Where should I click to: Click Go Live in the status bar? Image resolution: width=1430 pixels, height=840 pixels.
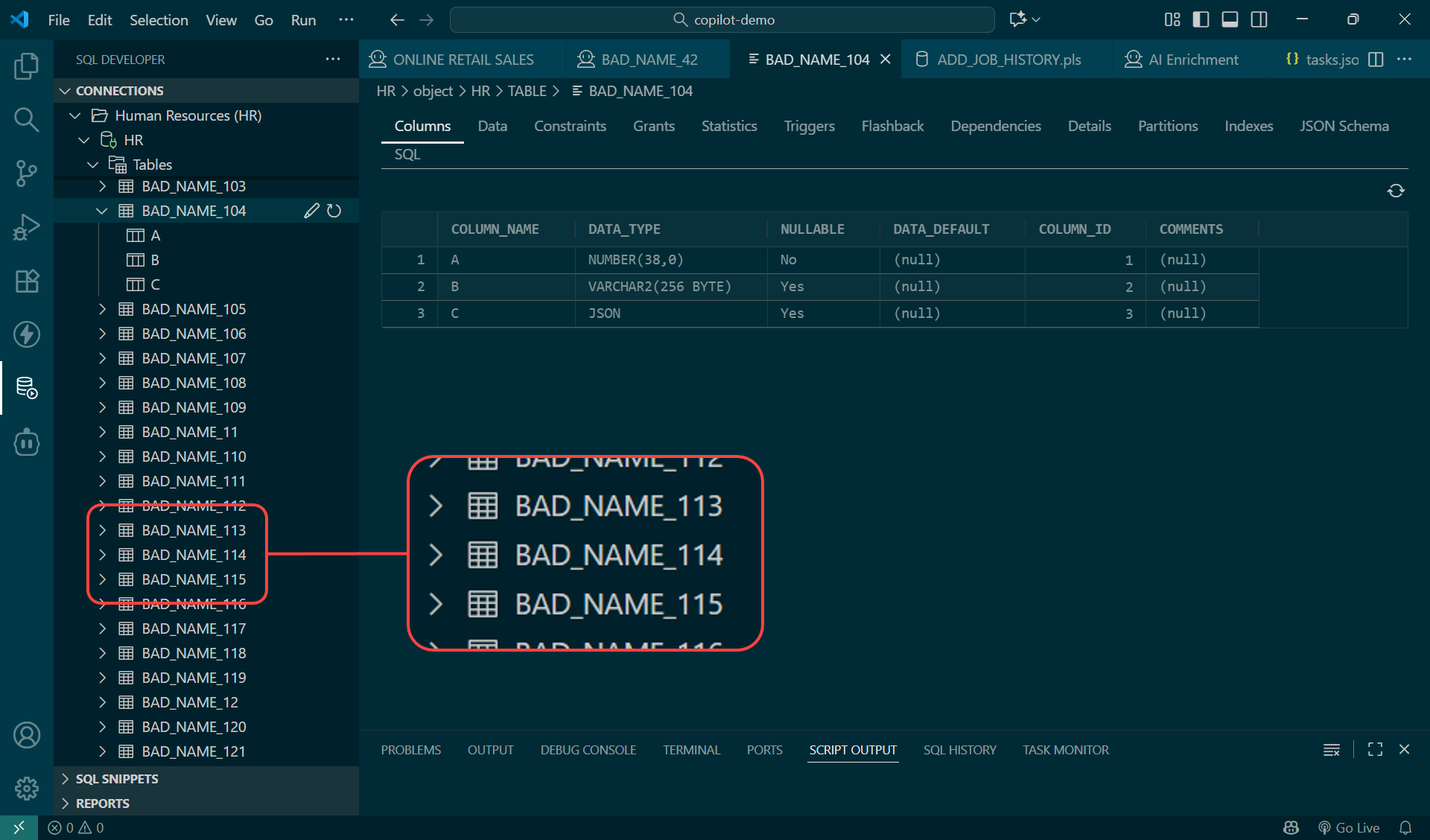(1350, 827)
